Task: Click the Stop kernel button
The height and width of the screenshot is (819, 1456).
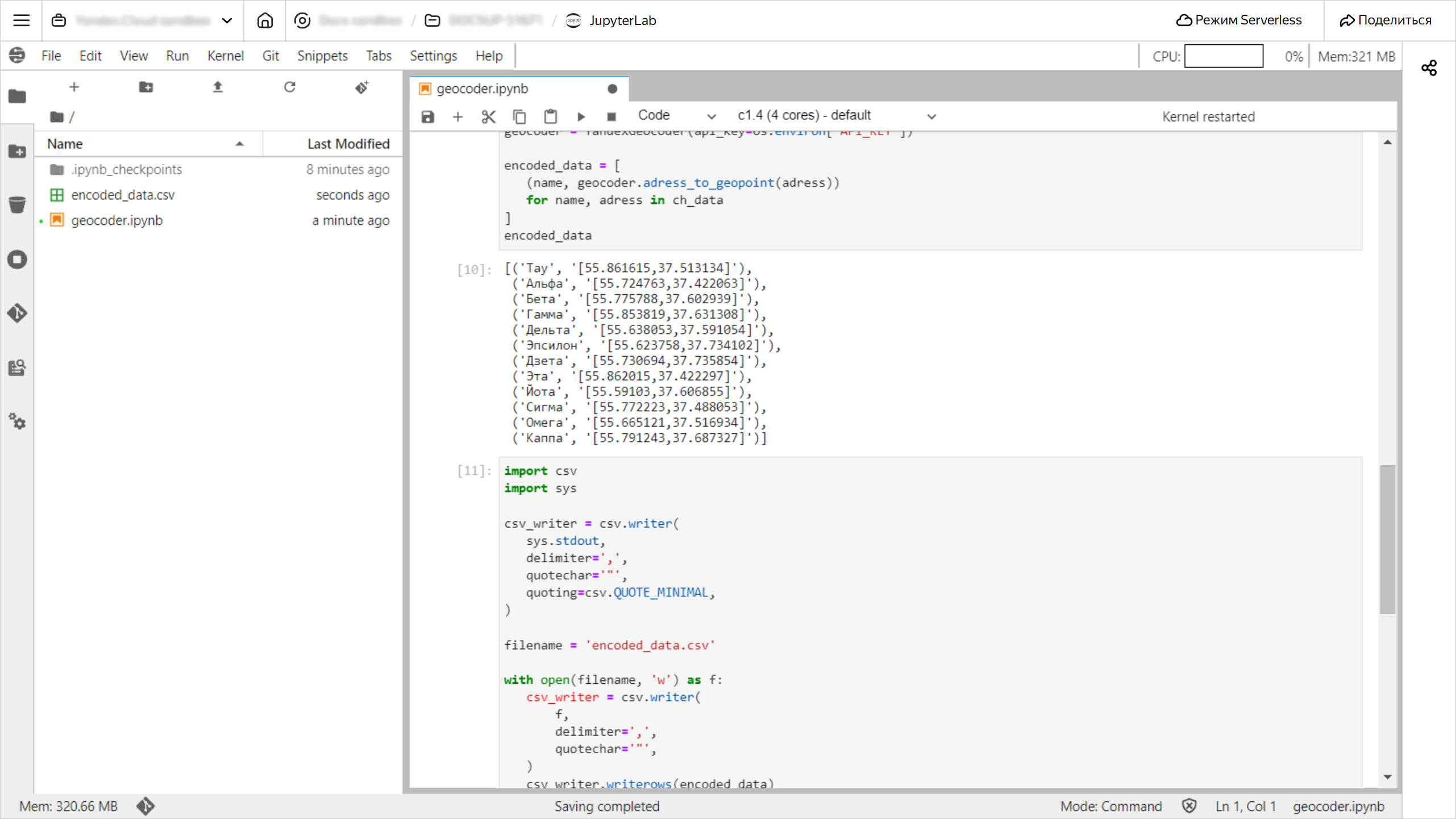Action: (611, 115)
